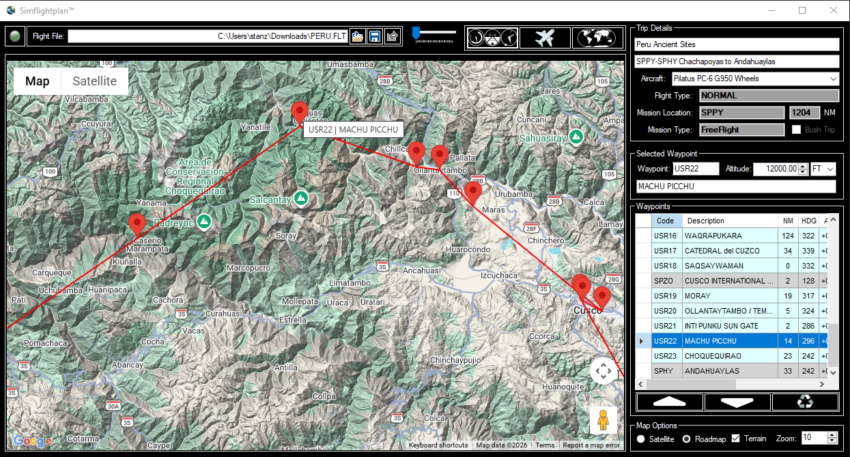Open the Aircraft dropdown

coord(833,79)
